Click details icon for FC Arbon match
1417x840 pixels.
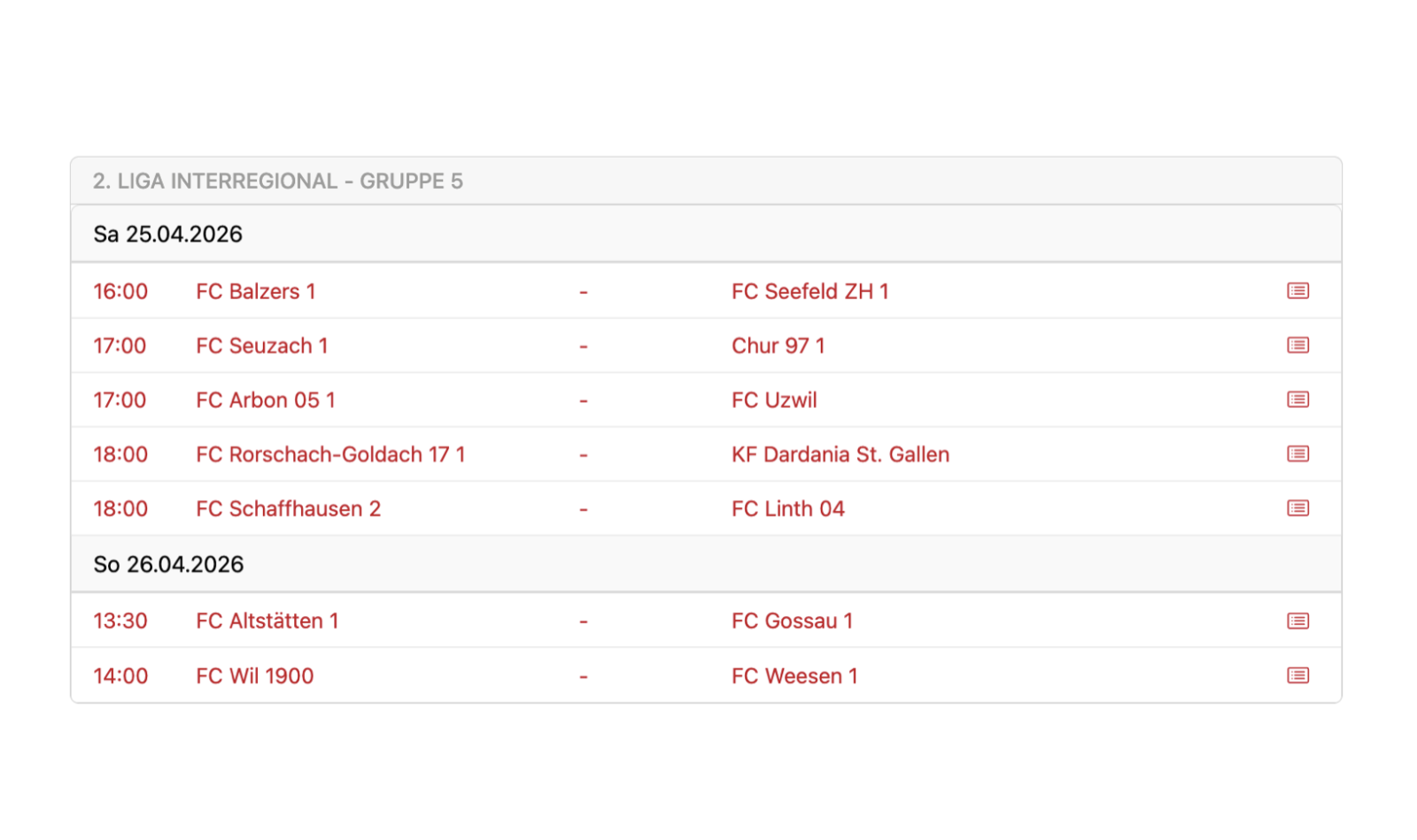tap(1297, 400)
